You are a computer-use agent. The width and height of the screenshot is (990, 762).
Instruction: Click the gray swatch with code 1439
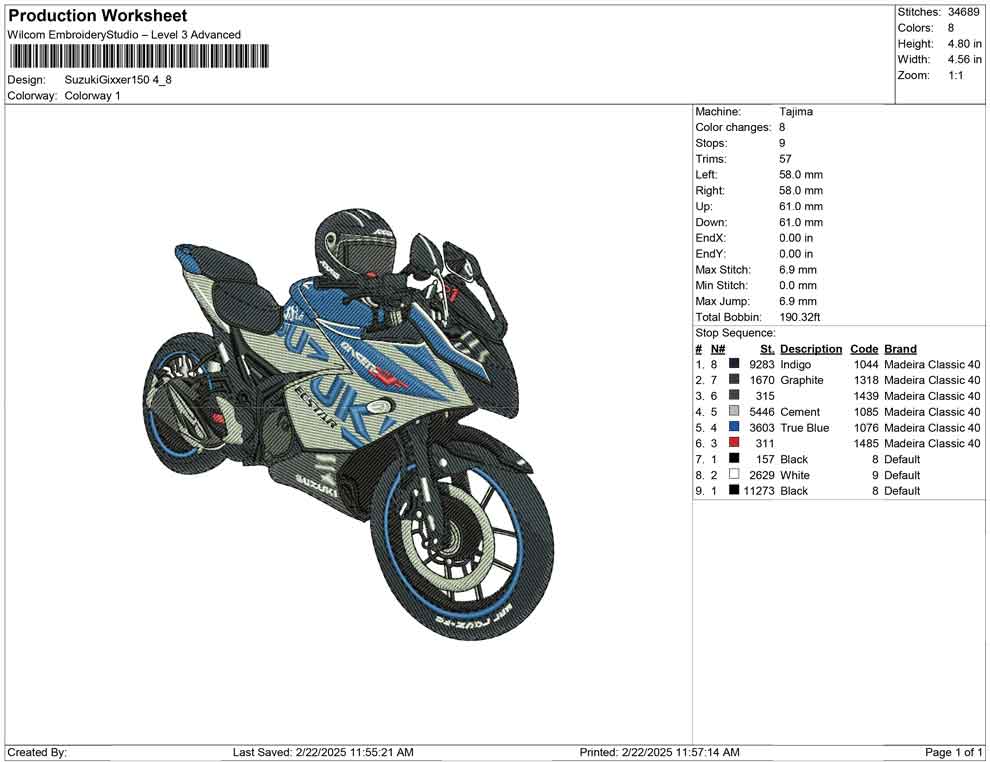734,395
